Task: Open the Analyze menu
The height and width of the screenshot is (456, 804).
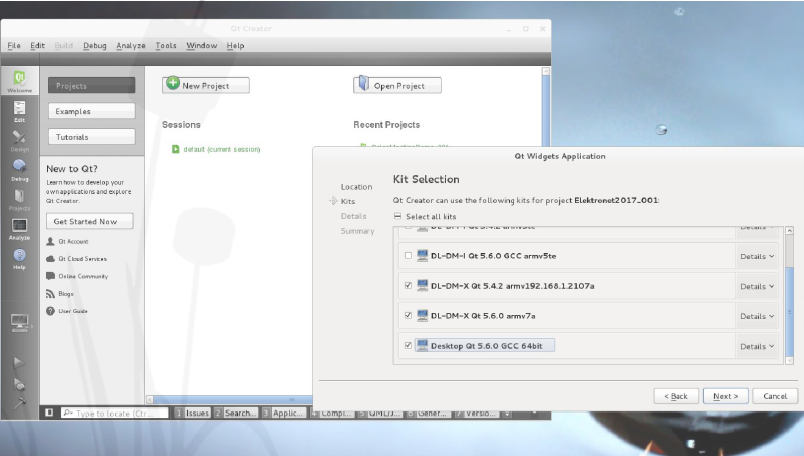Action: (x=131, y=45)
